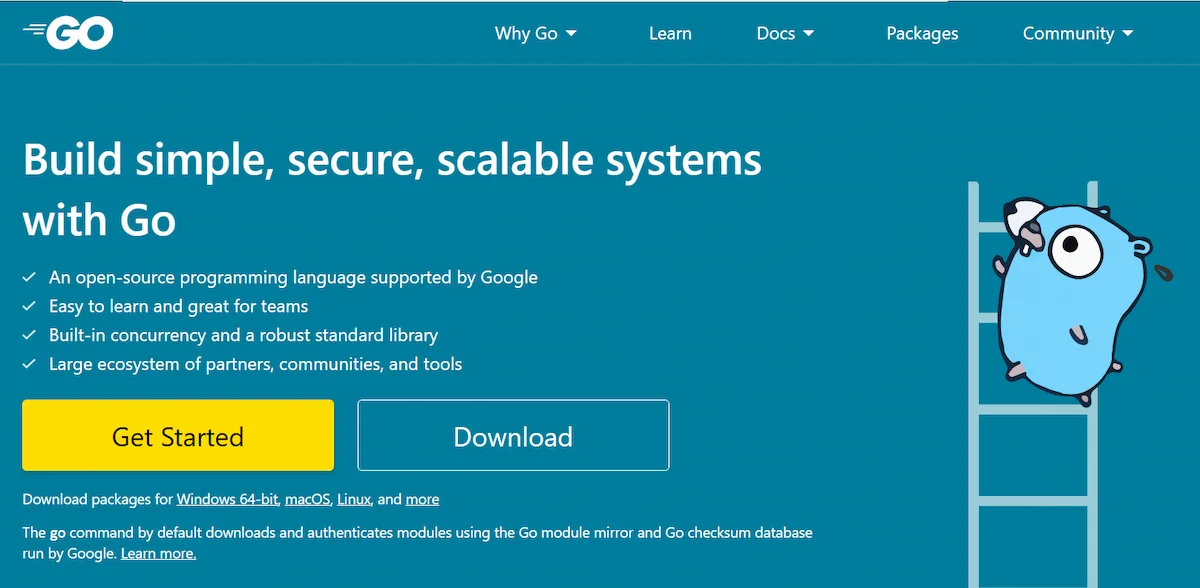Open the macOS download link
The width and height of the screenshot is (1200, 588).
pos(307,499)
